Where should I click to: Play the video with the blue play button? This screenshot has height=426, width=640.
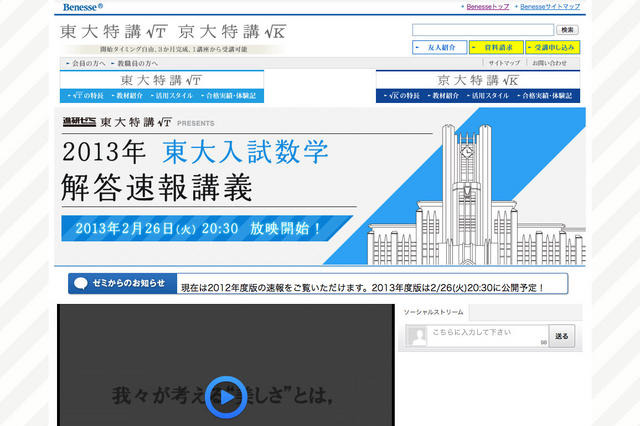[226, 397]
